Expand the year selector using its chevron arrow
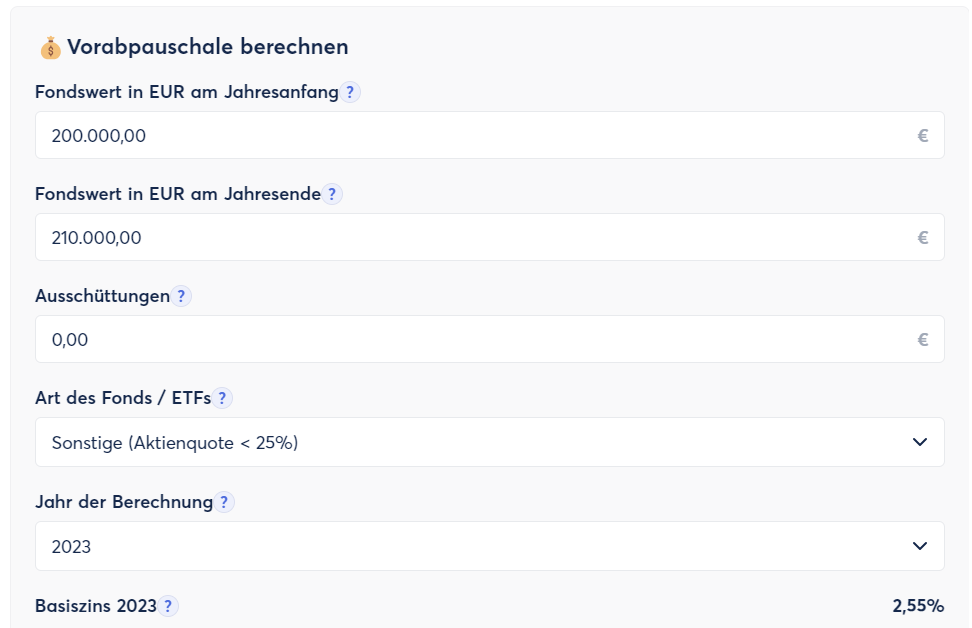The image size is (972, 628). click(920, 546)
